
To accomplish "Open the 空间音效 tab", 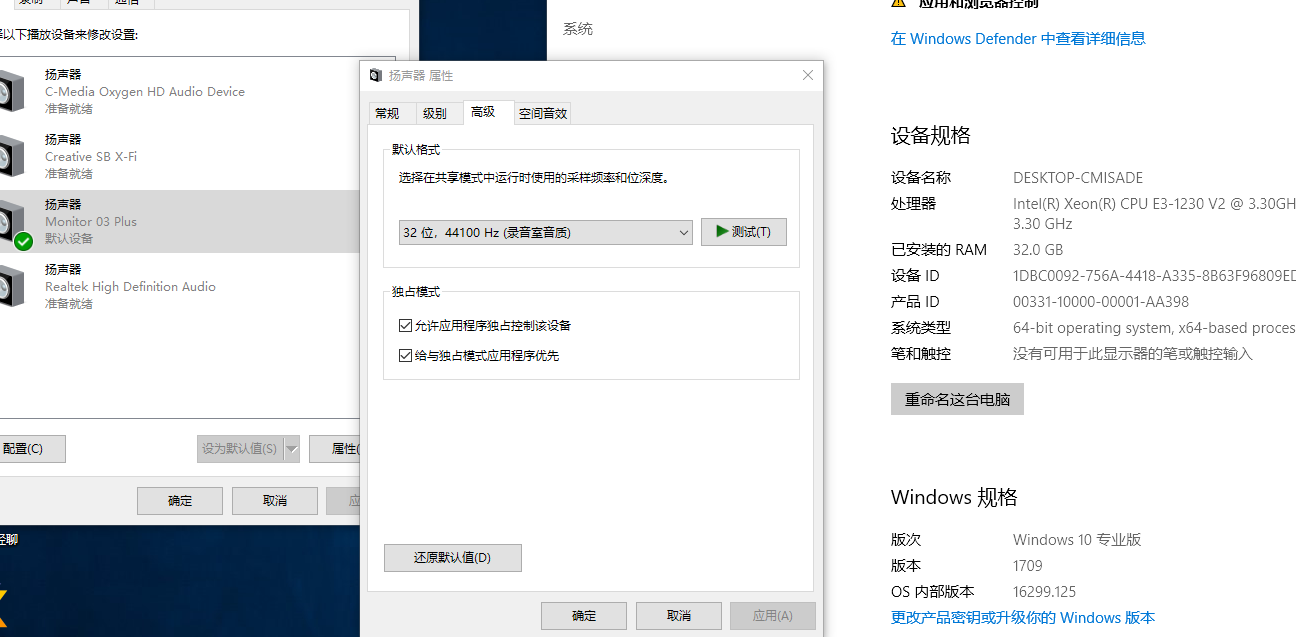I will (542, 114).
